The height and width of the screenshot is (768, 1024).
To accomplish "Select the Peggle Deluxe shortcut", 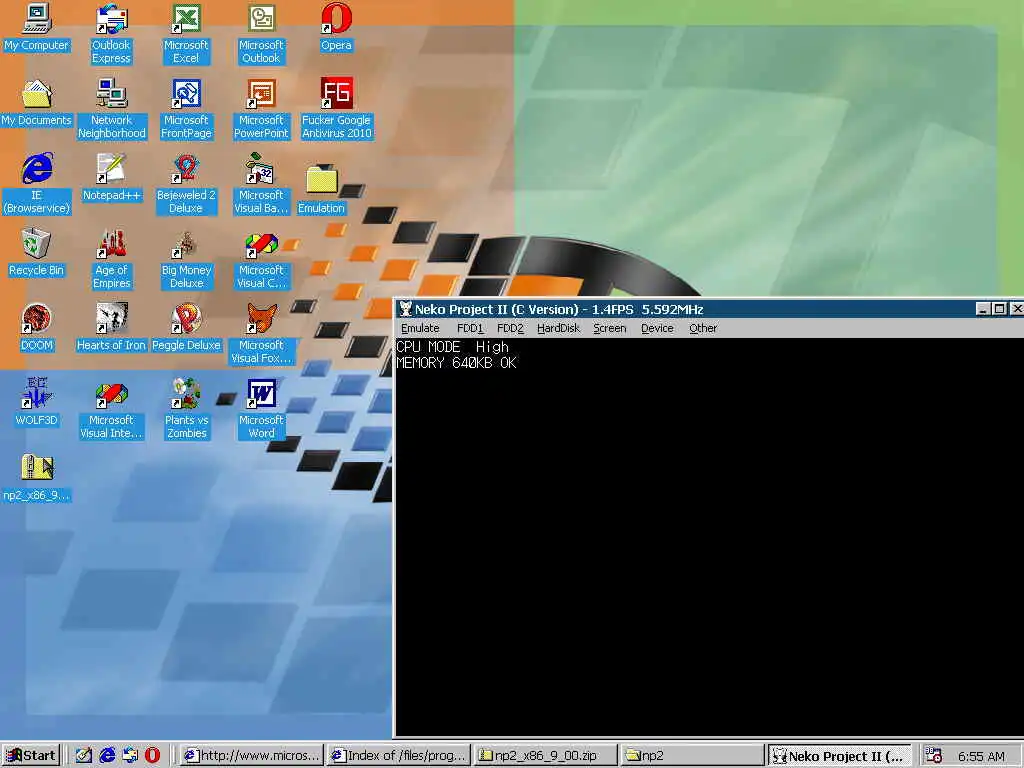I will pos(186,328).
